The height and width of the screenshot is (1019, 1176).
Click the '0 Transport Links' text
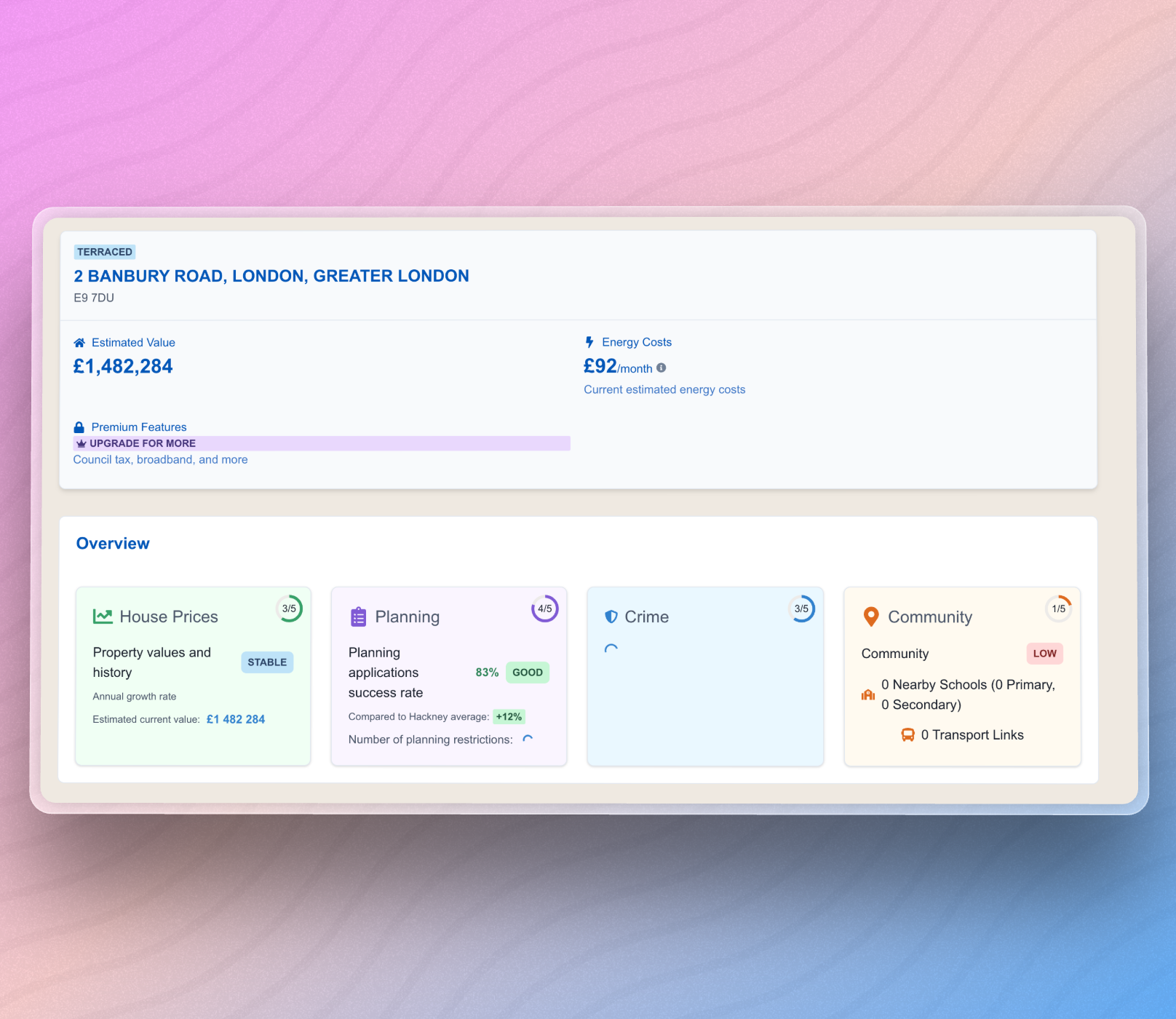972,735
